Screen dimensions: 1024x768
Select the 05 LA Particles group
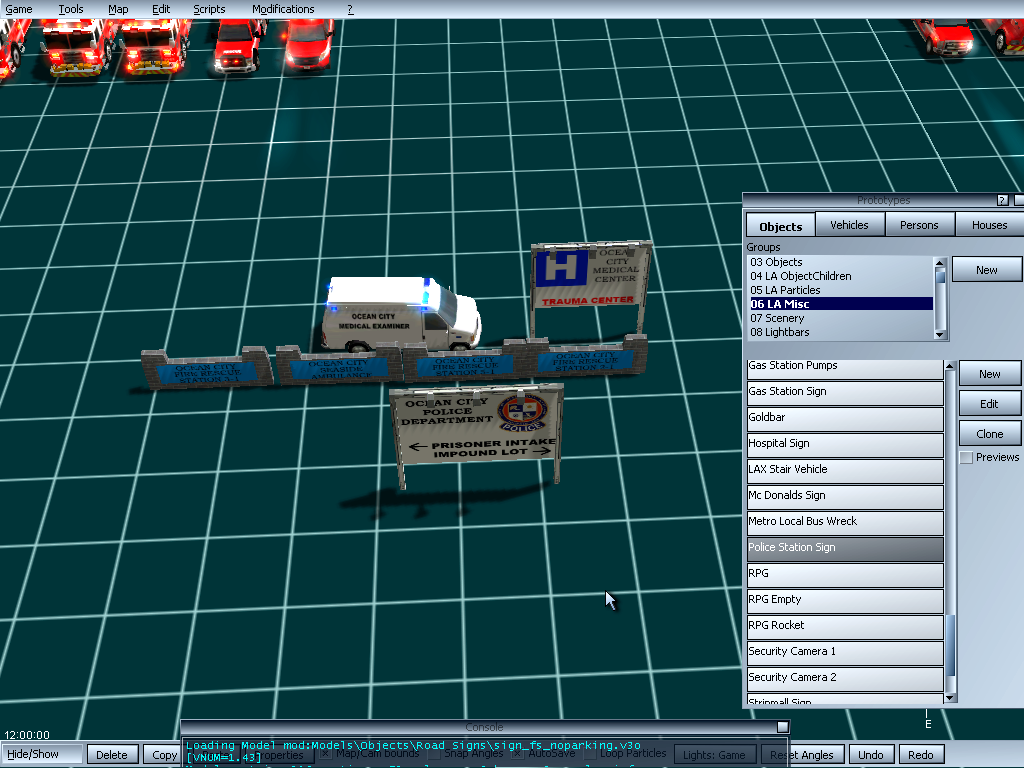click(841, 290)
